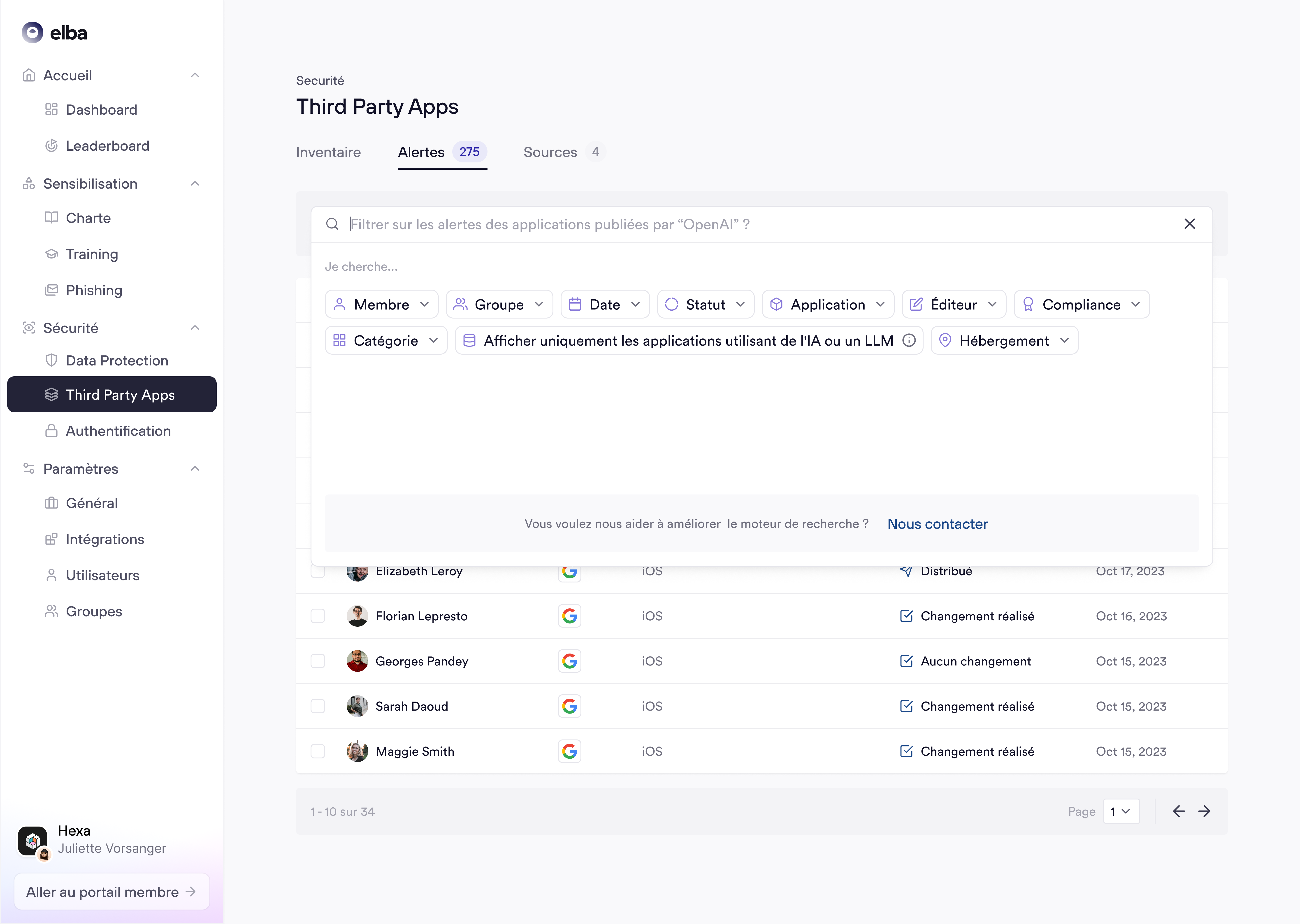Open the Compliance filter dropdown
This screenshot has height=924, width=1300.
pyautogui.click(x=1082, y=304)
